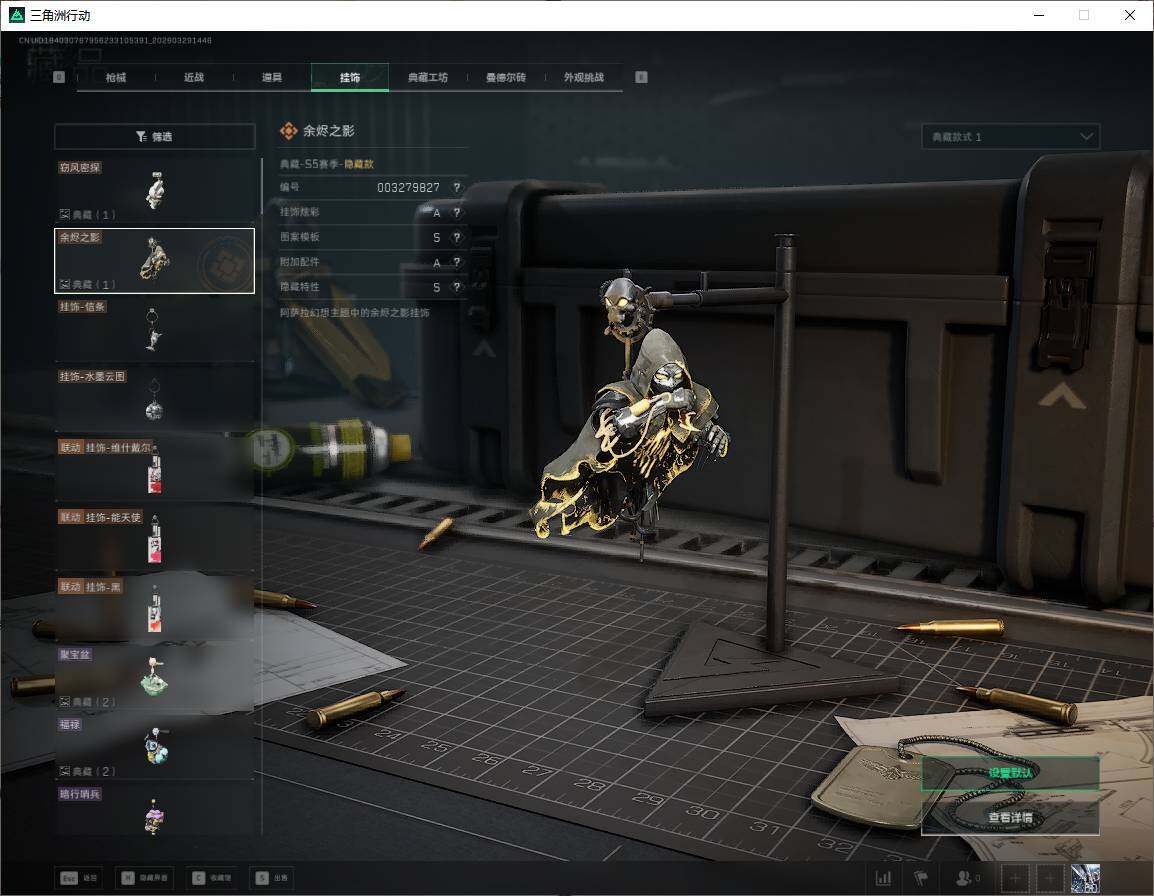The image size is (1154, 896).
Task: Click the E next-tab key icon
Action: pos(641,77)
